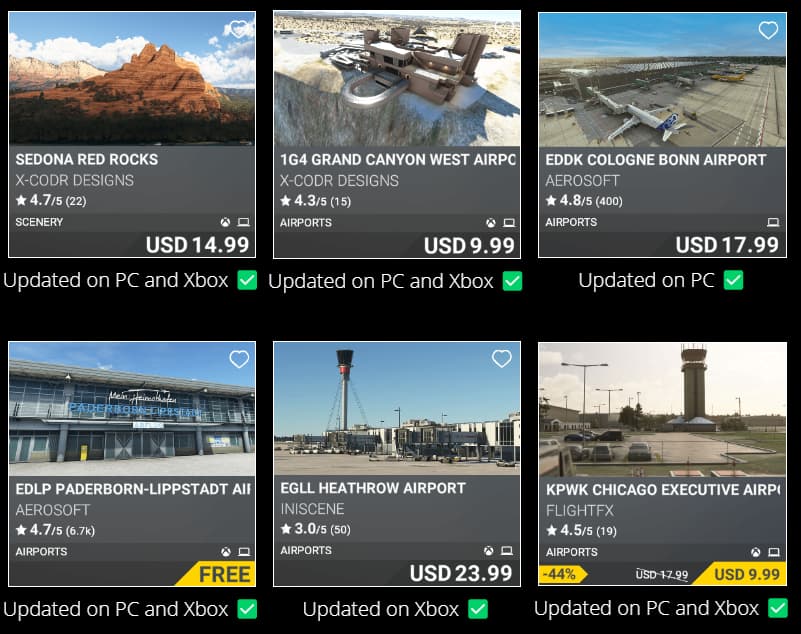This screenshot has height=634, width=801.
Task: Click the discounted USD 9.99 price on KPWK
Action: [x=747, y=574]
